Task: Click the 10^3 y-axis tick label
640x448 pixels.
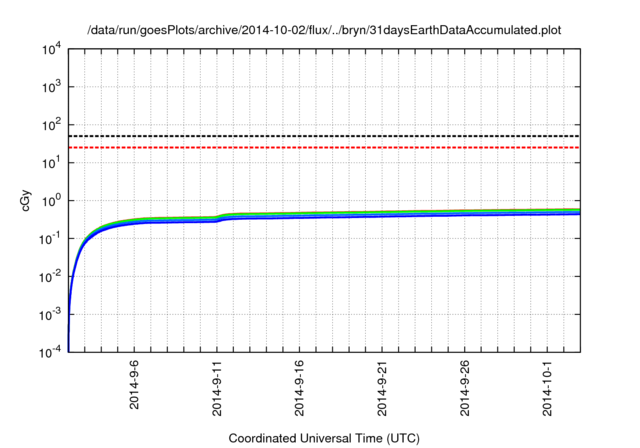Action: (51, 86)
